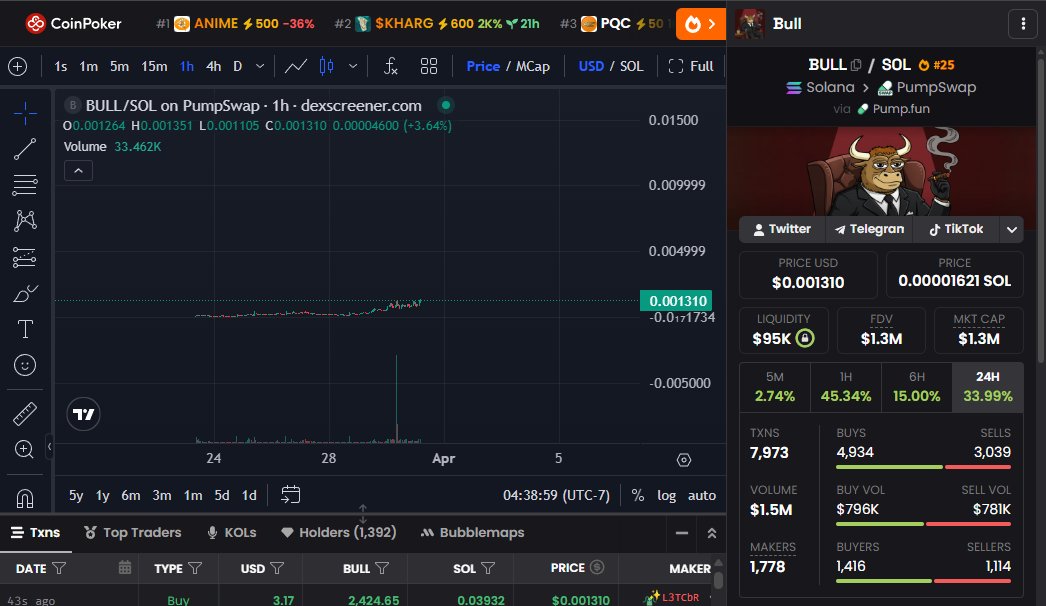The image size is (1046, 606).
Task: Maximize the transactions panel with double chevron
Action: coord(712,533)
